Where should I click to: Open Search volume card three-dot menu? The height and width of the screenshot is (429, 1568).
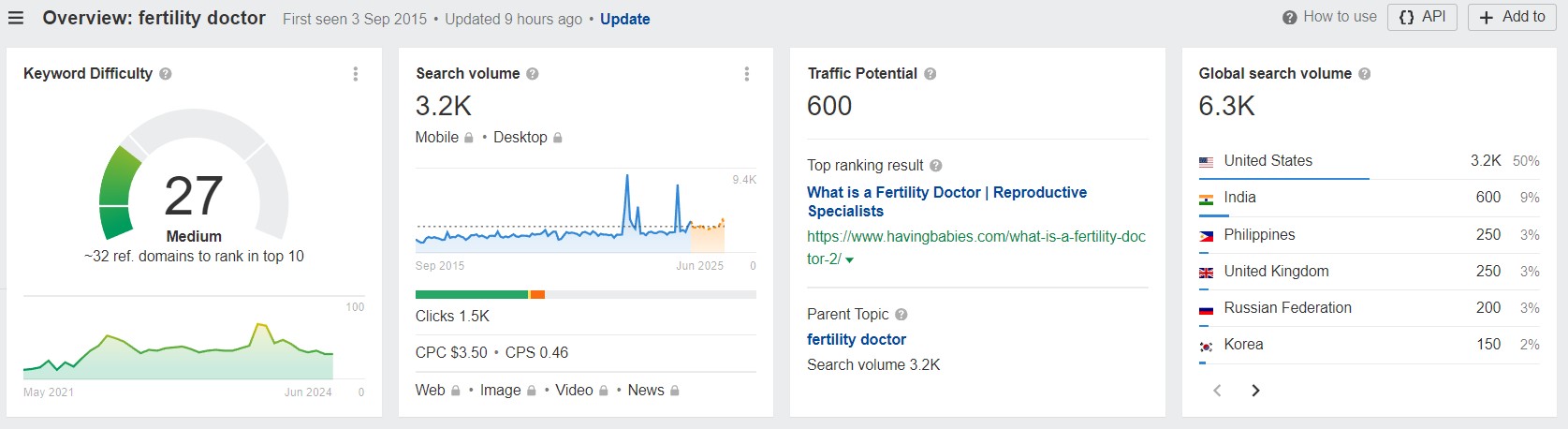(x=746, y=74)
